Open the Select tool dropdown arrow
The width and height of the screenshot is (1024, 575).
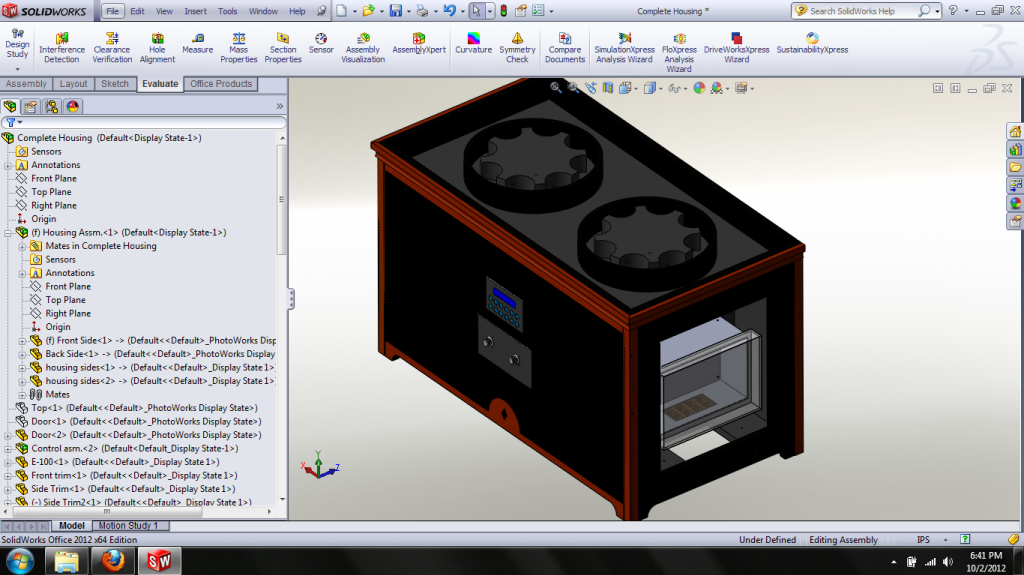(x=490, y=11)
